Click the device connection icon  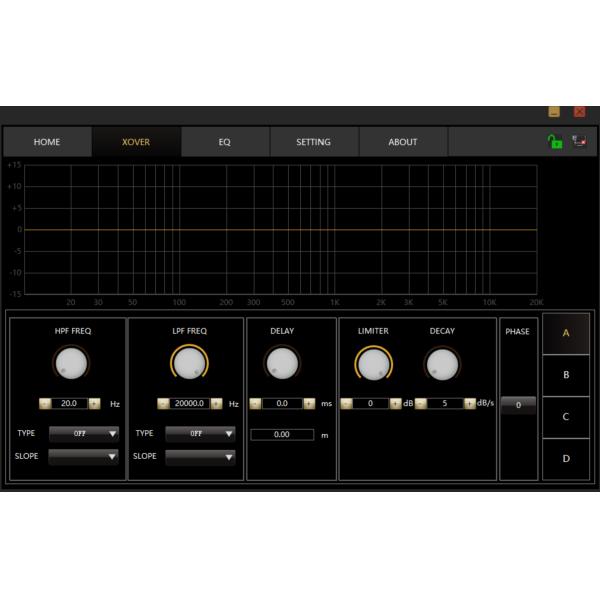click(x=579, y=142)
